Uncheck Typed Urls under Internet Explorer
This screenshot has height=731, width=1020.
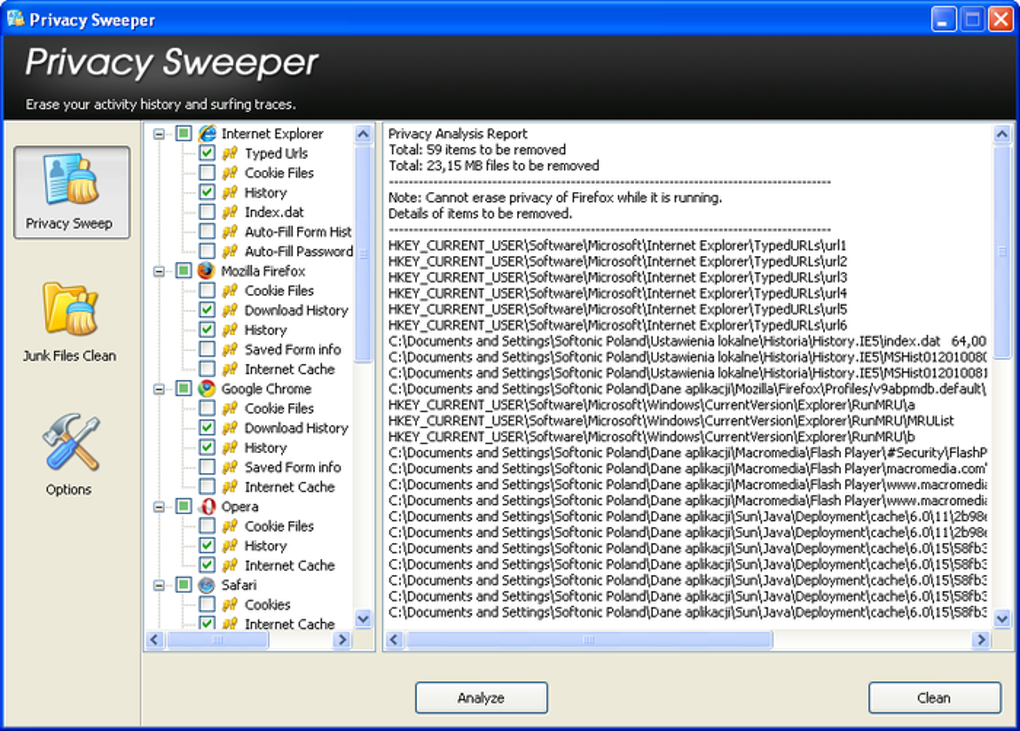point(207,153)
